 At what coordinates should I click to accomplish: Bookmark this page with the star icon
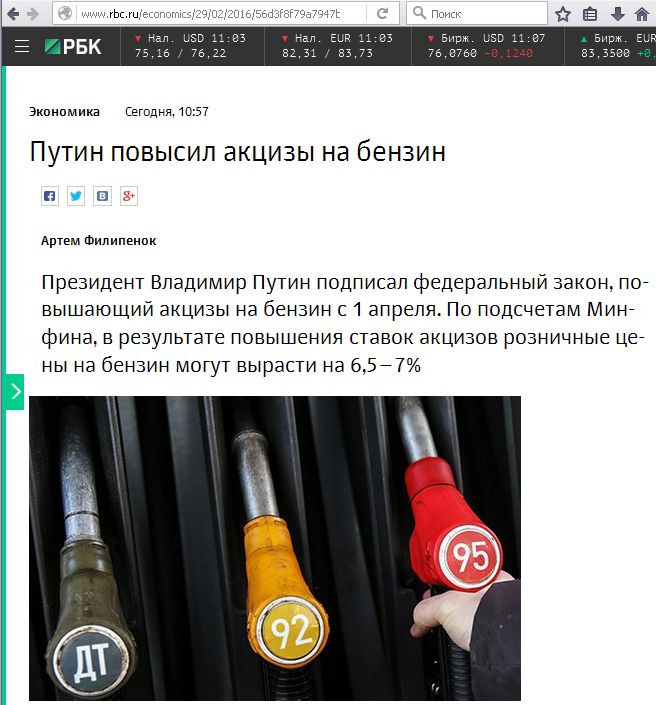pos(563,14)
